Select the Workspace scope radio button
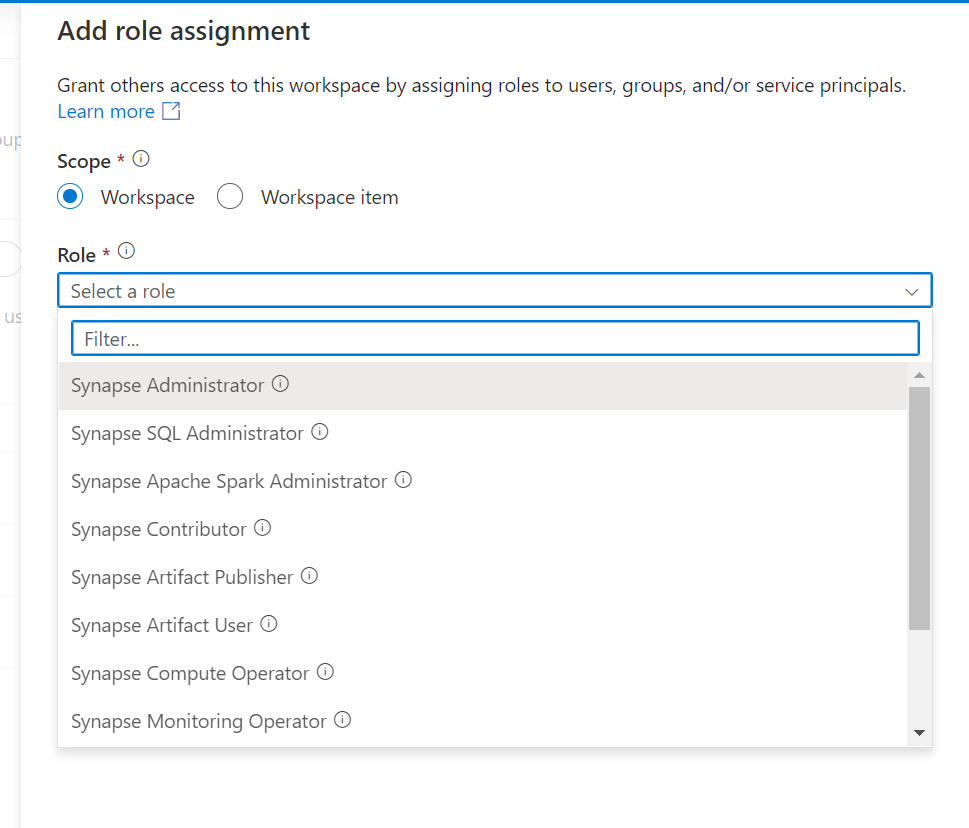 [x=70, y=196]
